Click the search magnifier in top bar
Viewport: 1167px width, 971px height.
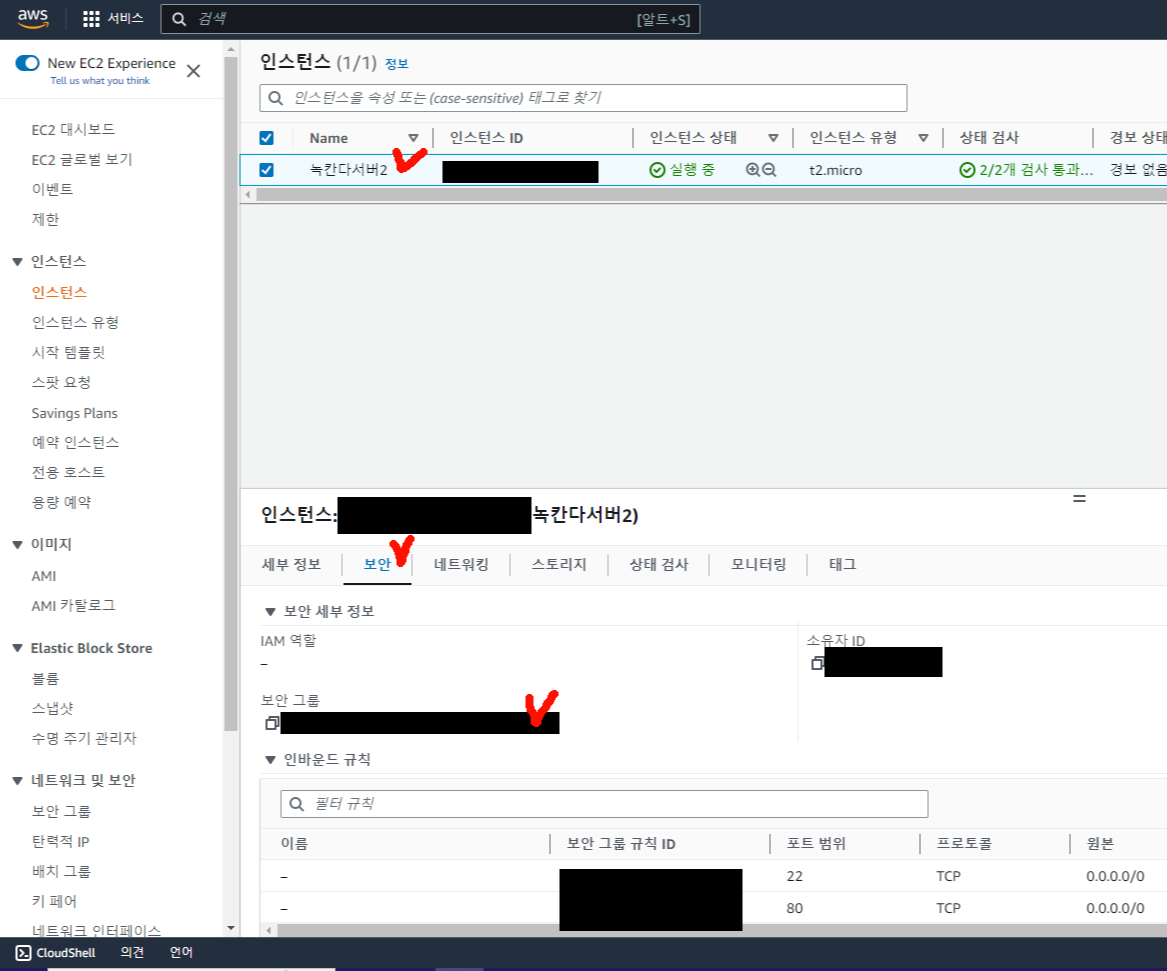(179, 19)
